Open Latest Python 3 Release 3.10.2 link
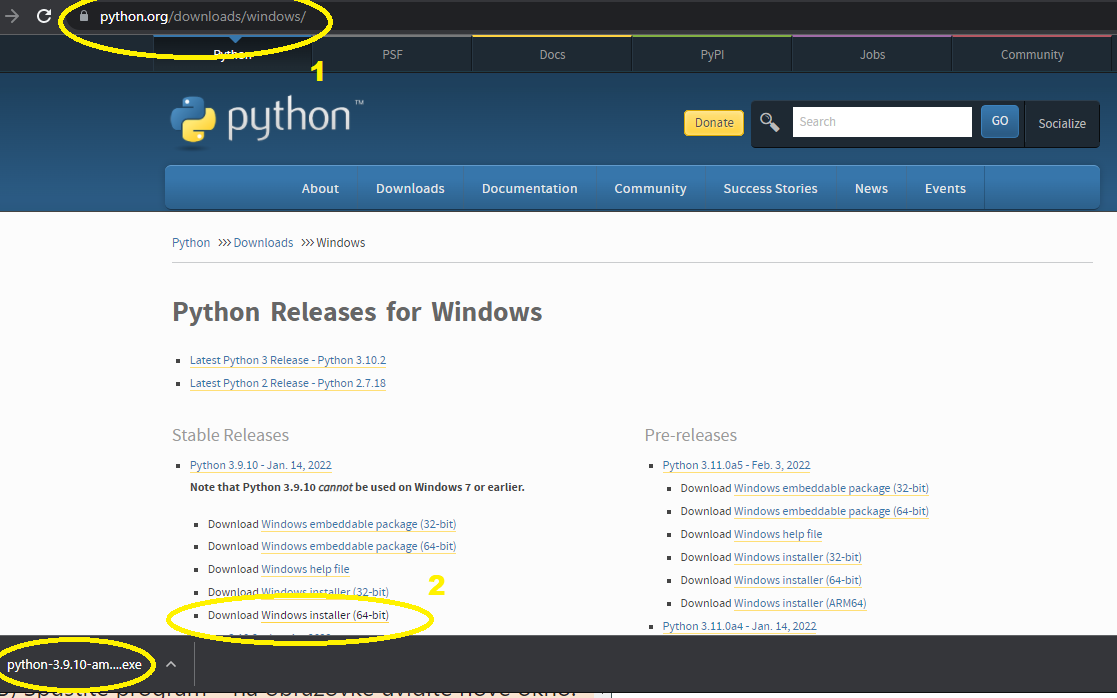This screenshot has height=698, width=1117. pos(288,360)
